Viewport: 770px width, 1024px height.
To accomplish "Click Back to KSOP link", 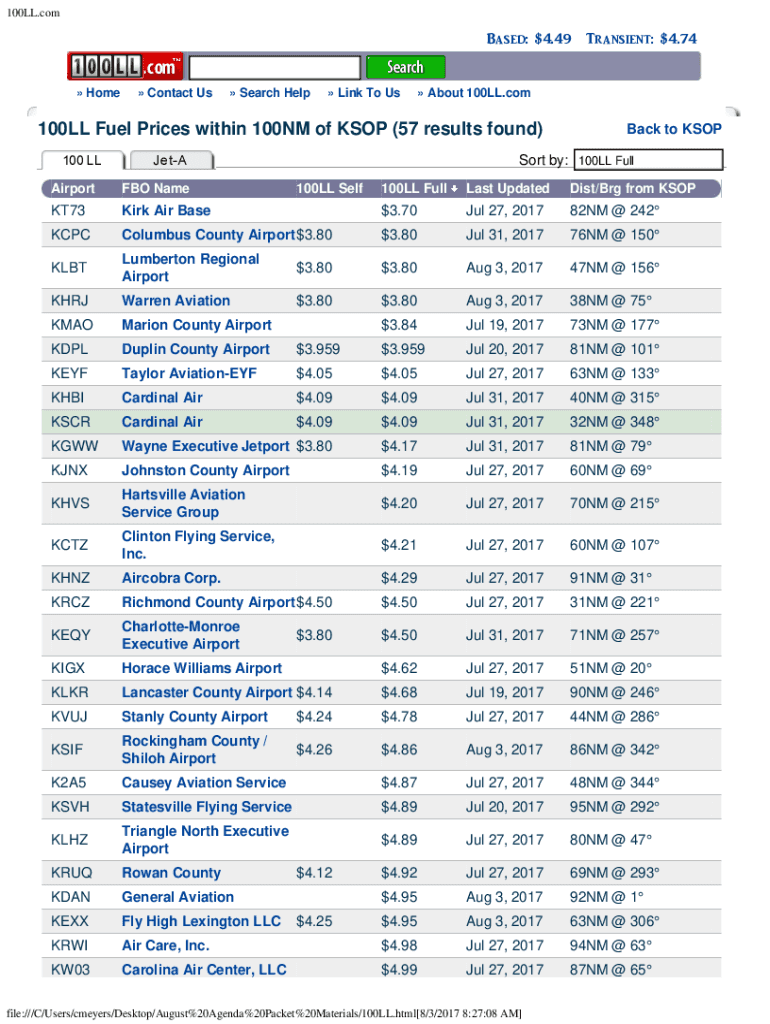I will point(673,129).
